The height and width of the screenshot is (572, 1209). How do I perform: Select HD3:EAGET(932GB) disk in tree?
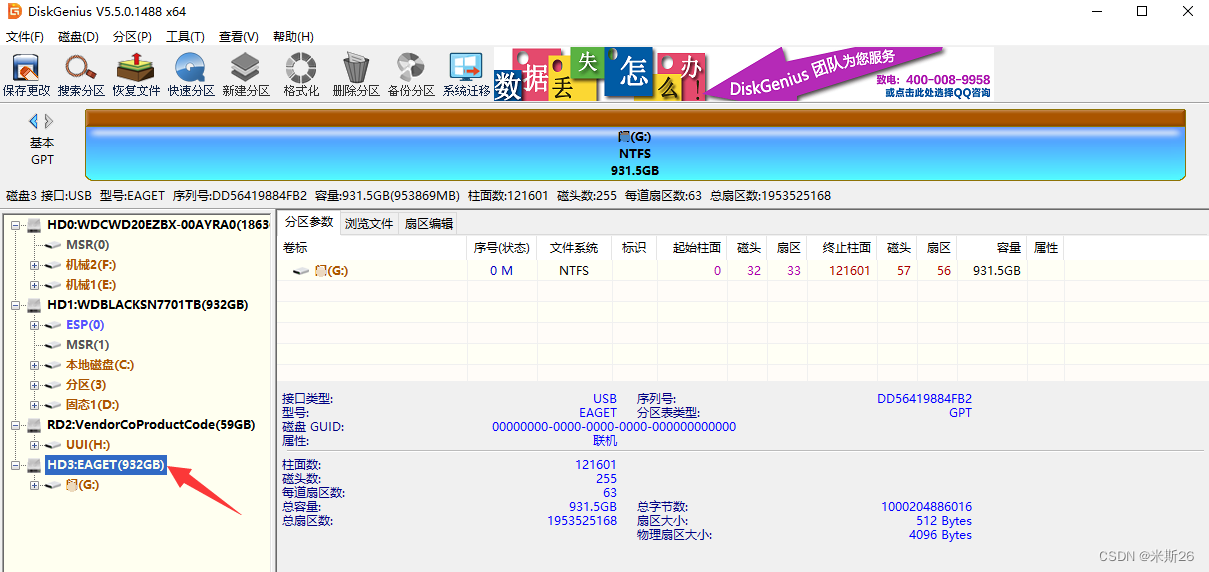(106, 465)
